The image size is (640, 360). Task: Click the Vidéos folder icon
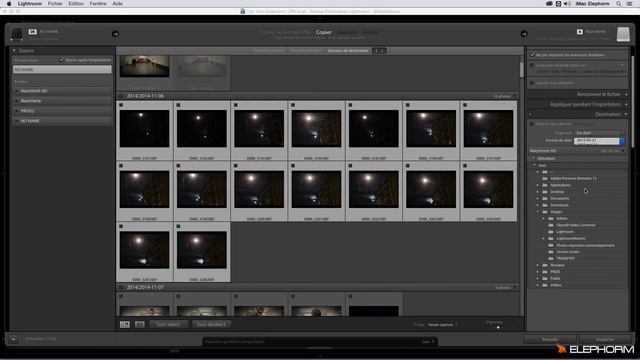545,285
